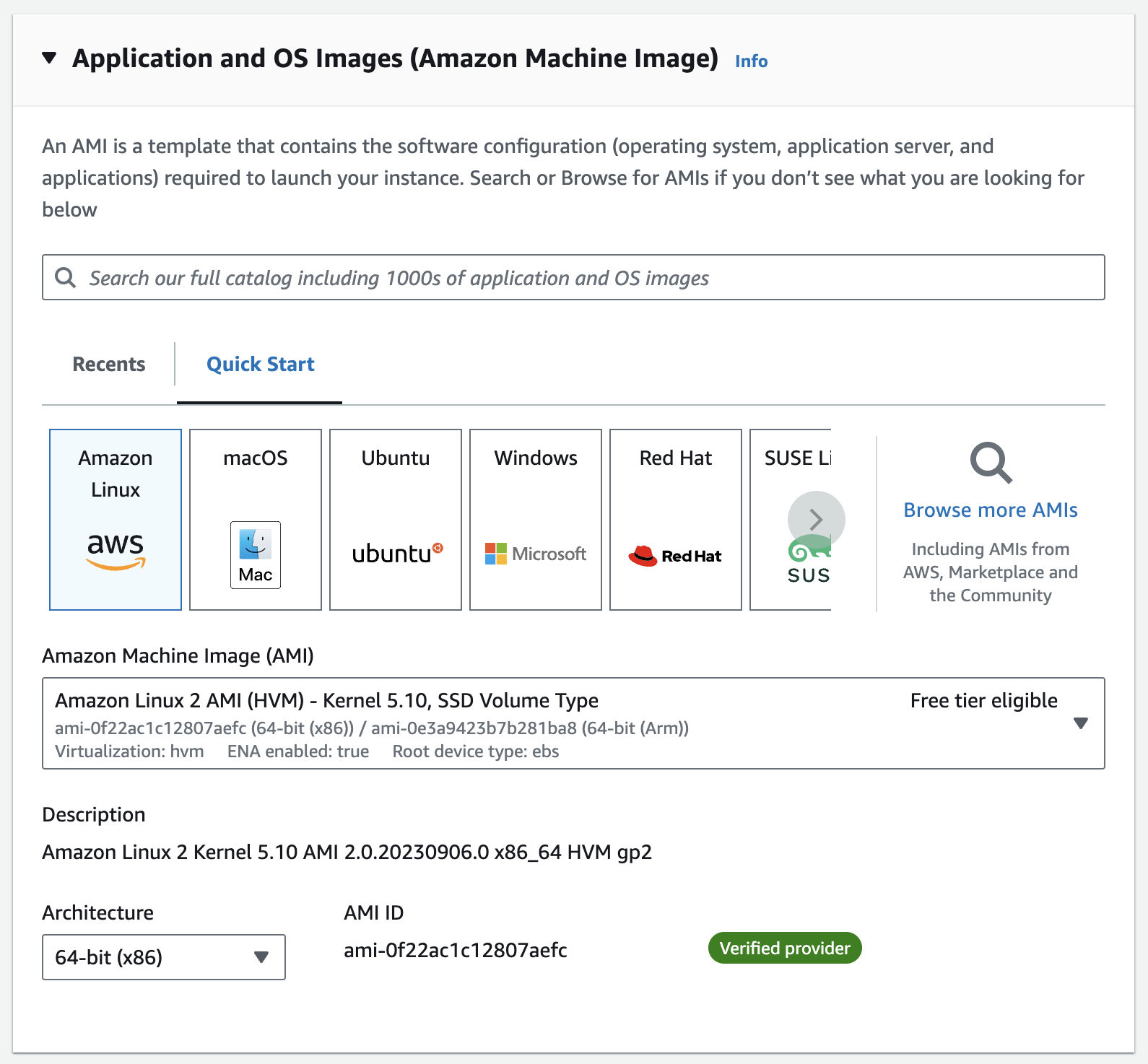
Task: Open the Info link beside the heading
Action: (752, 61)
